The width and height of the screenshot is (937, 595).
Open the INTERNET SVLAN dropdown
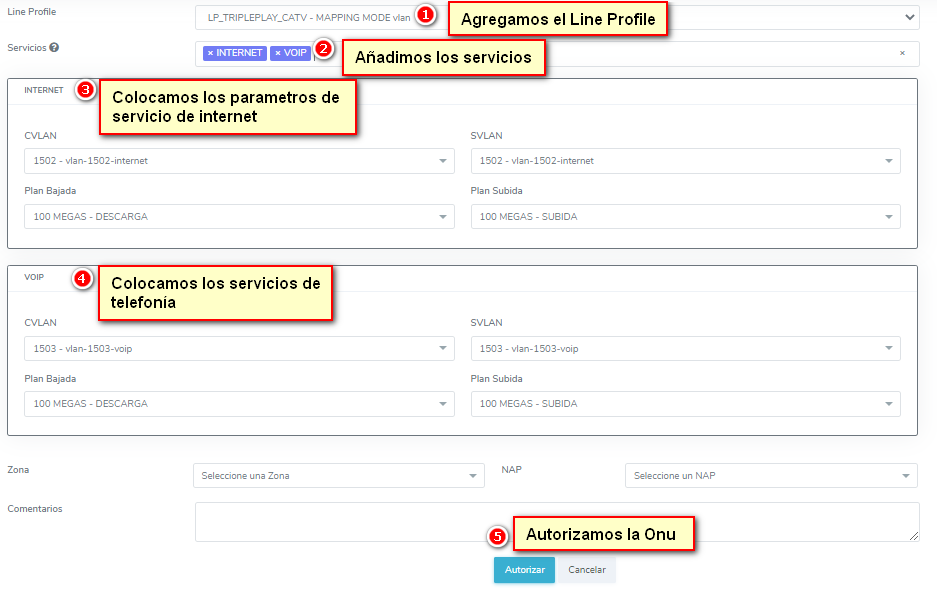(x=685, y=161)
